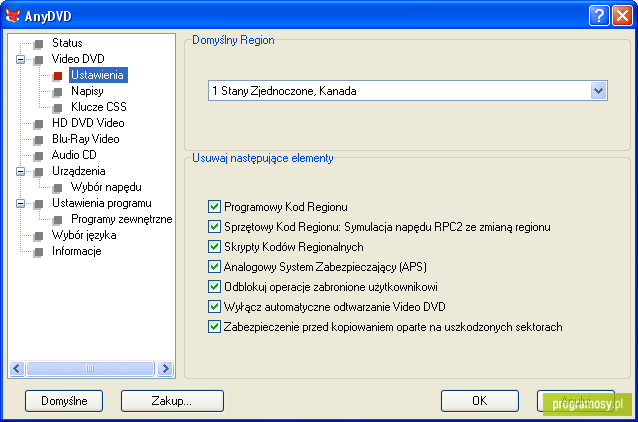Click the Domyślne button
The height and width of the screenshot is (422, 638).
pyautogui.click(x=64, y=401)
